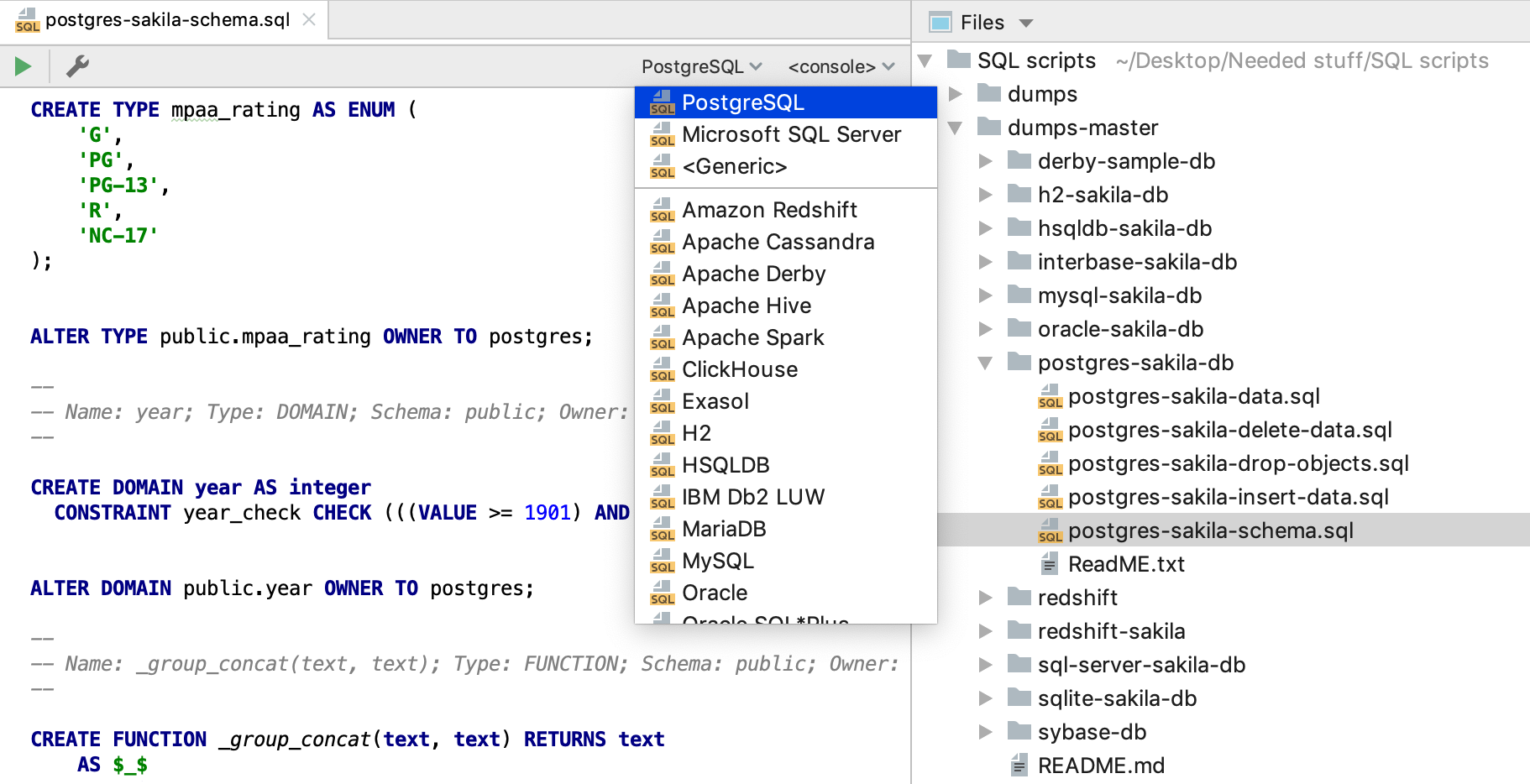Pick Exasol from dialect list
The width and height of the screenshot is (1530, 784).
coord(786,401)
